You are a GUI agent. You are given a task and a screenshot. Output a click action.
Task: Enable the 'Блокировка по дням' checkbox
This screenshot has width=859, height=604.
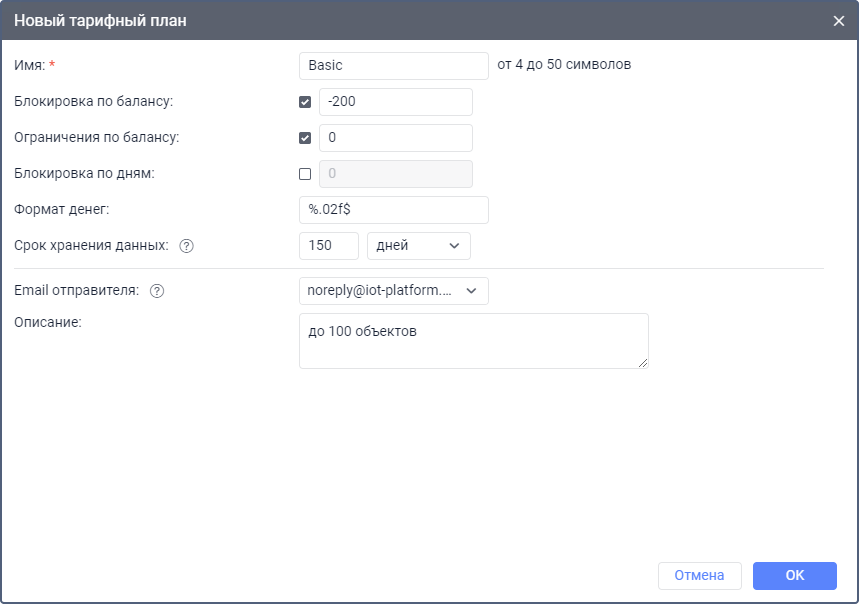coord(305,174)
